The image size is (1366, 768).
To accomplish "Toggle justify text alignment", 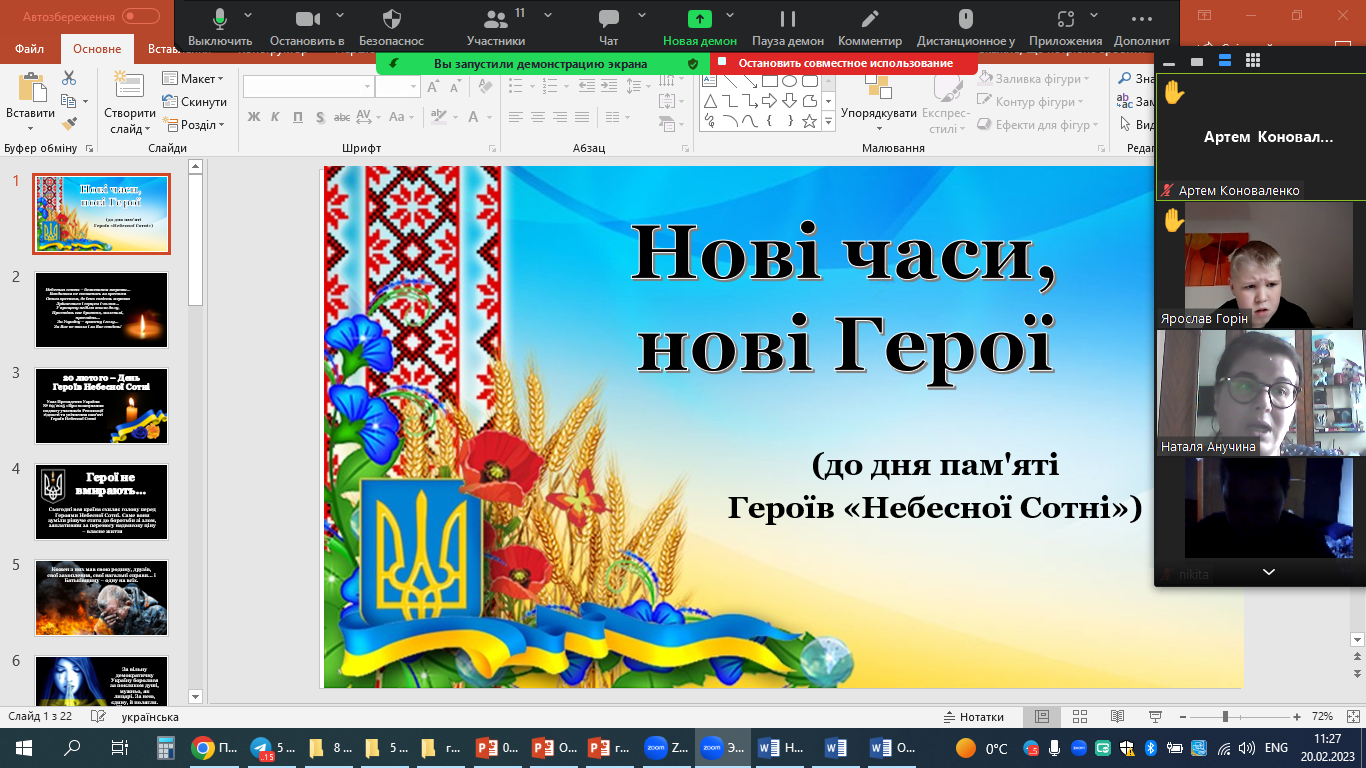I will [x=584, y=117].
